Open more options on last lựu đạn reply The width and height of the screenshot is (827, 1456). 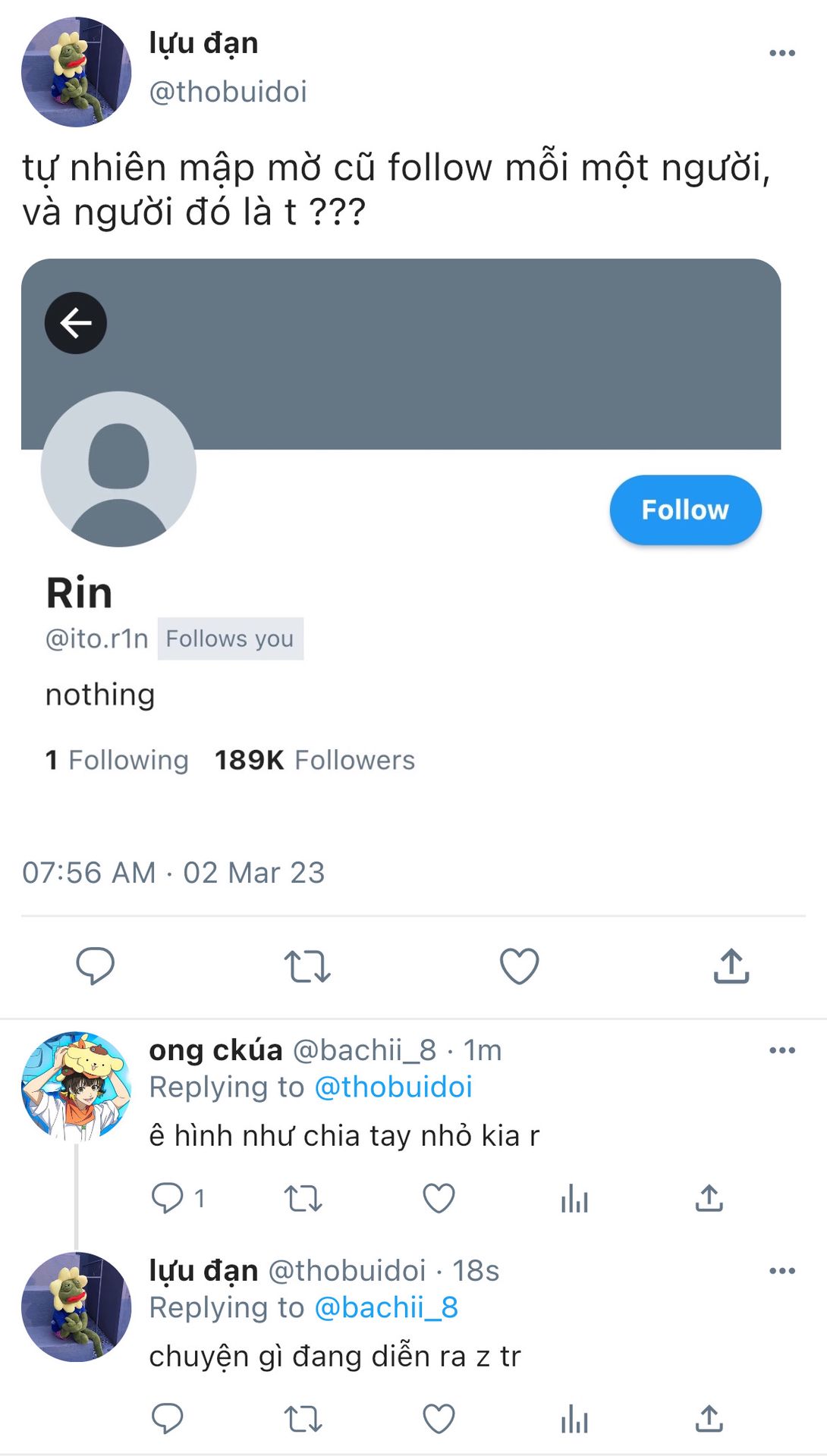[781, 1271]
